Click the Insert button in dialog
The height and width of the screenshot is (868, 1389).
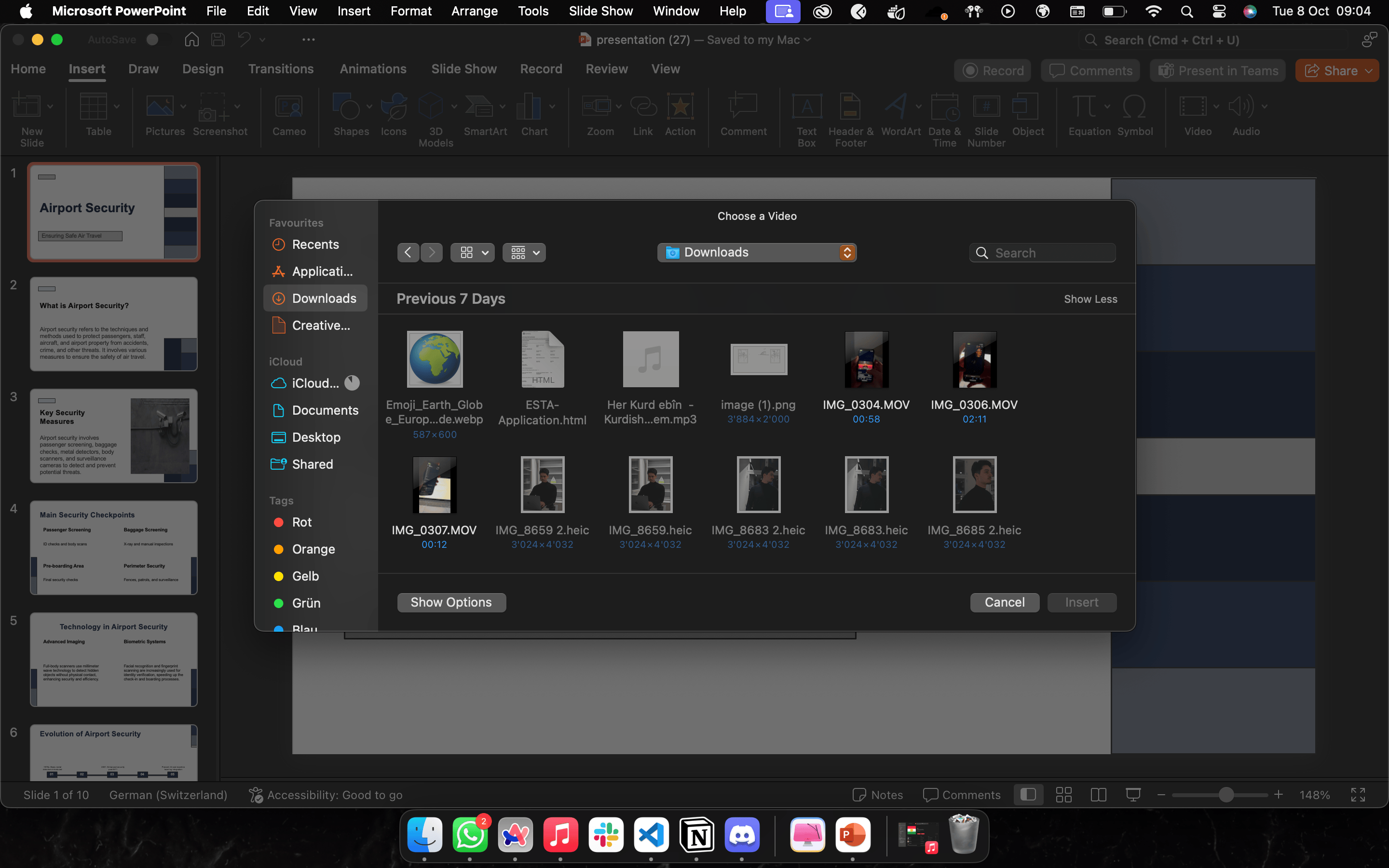pos(1081,602)
